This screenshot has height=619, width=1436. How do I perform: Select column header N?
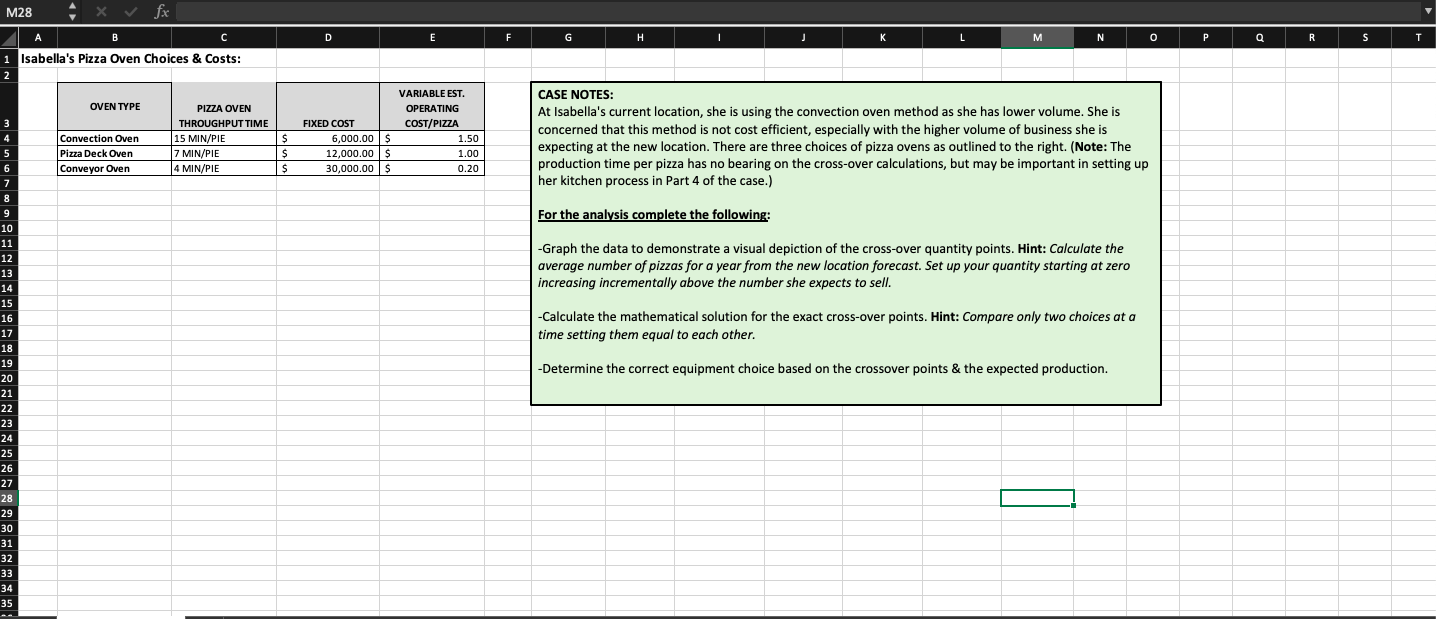click(x=1100, y=40)
